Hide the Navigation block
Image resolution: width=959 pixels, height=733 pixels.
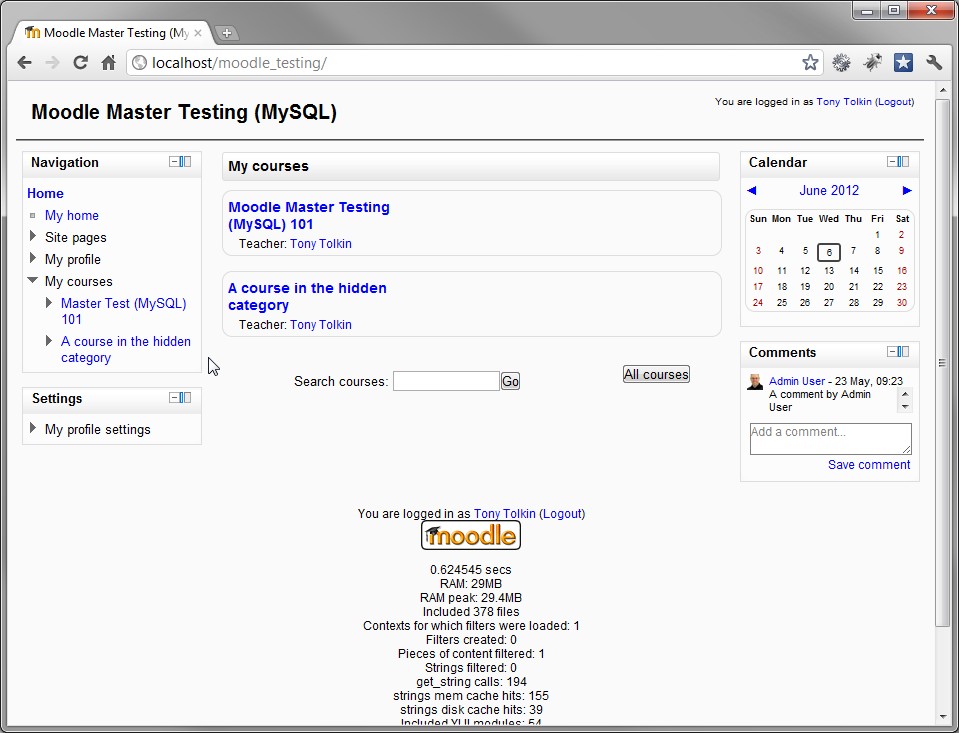pyautogui.click(x=174, y=162)
